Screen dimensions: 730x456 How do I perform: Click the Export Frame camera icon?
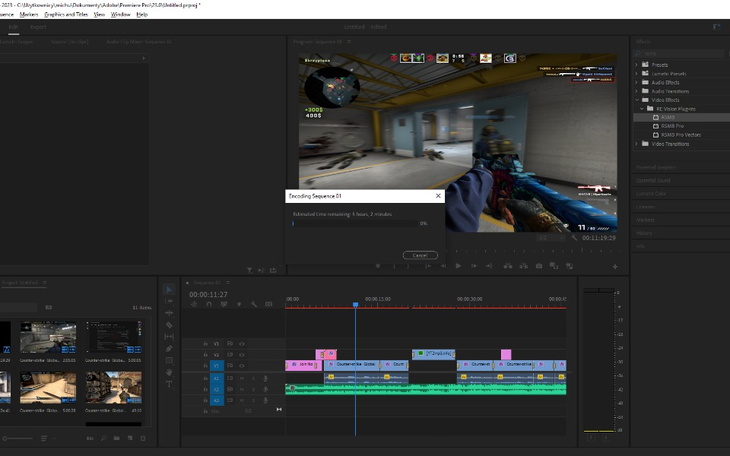click(x=539, y=266)
